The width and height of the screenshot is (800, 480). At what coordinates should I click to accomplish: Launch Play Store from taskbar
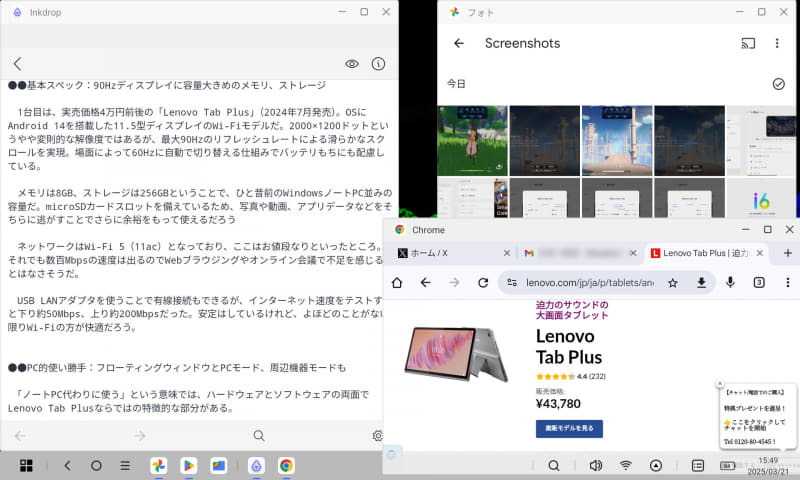click(x=188, y=465)
